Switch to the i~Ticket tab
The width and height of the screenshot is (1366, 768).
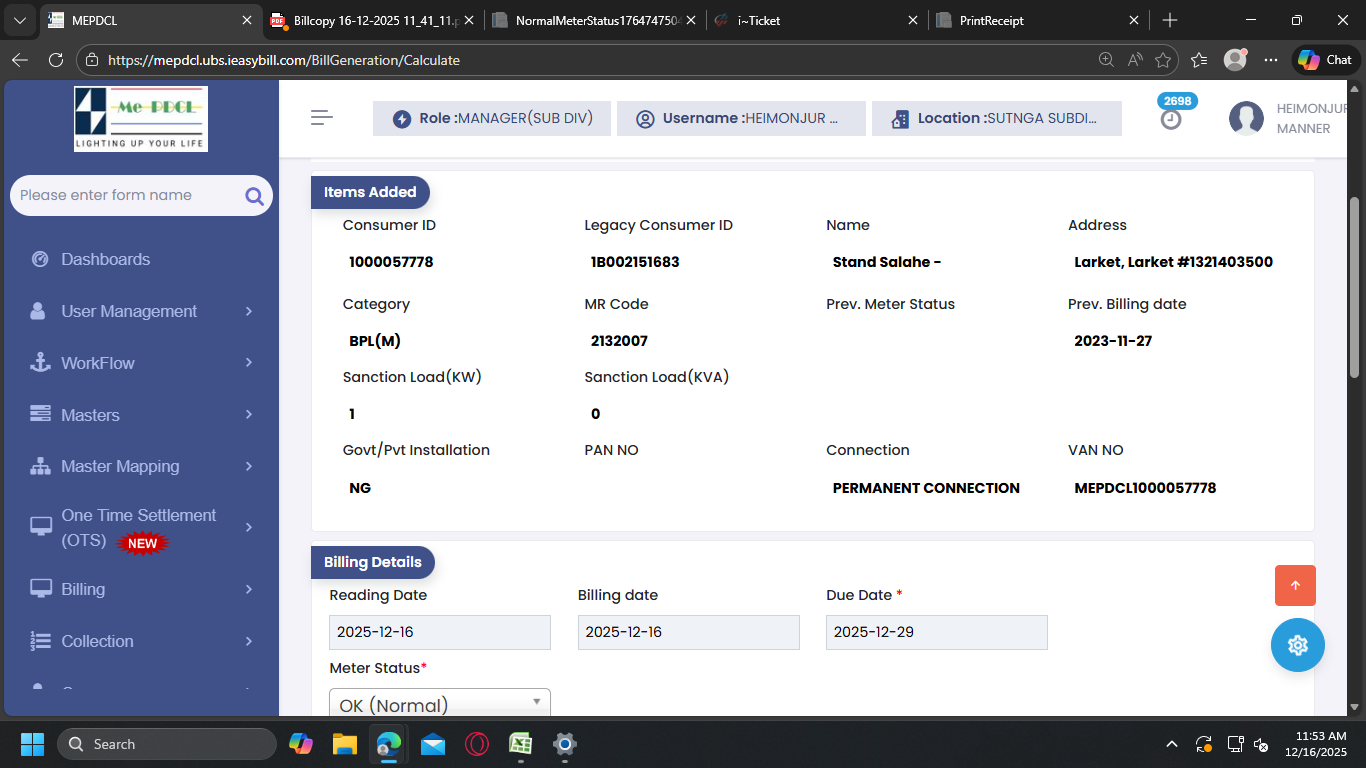click(x=817, y=20)
